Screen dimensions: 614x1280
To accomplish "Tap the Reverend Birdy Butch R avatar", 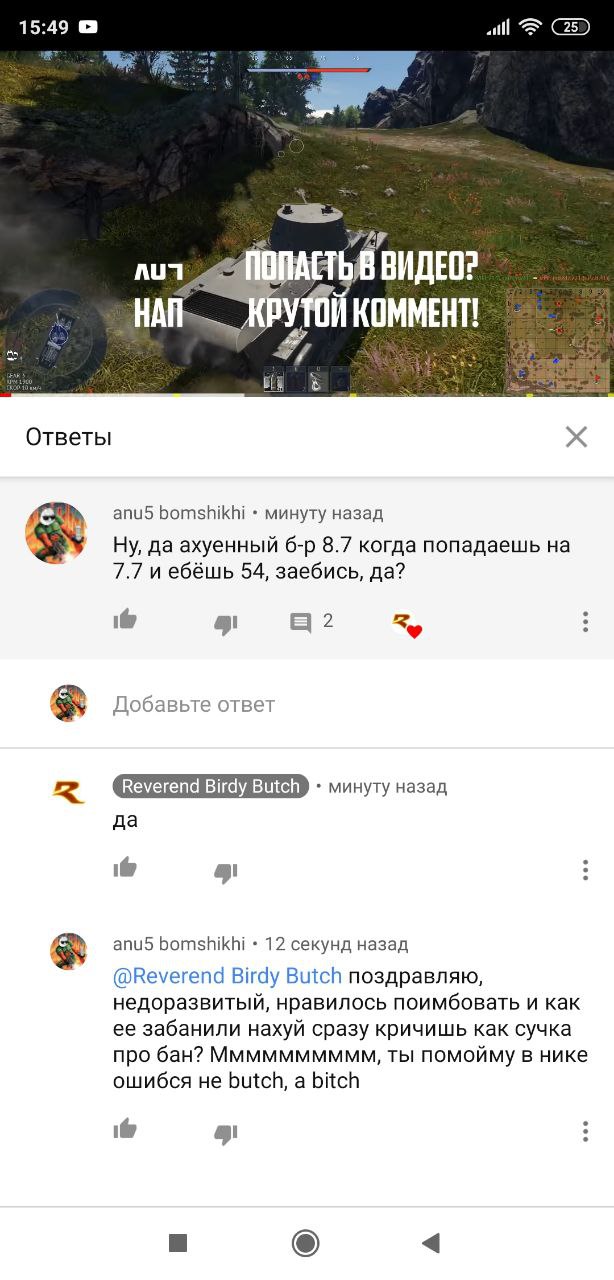I will tap(69, 792).
